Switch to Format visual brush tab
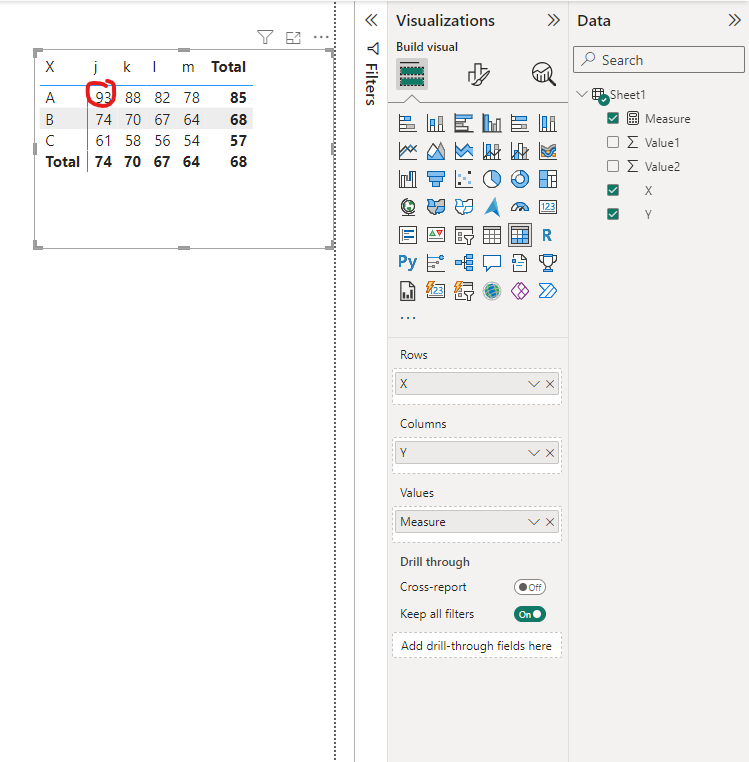This screenshot has height=762, width=749. (x=478, y=74)
